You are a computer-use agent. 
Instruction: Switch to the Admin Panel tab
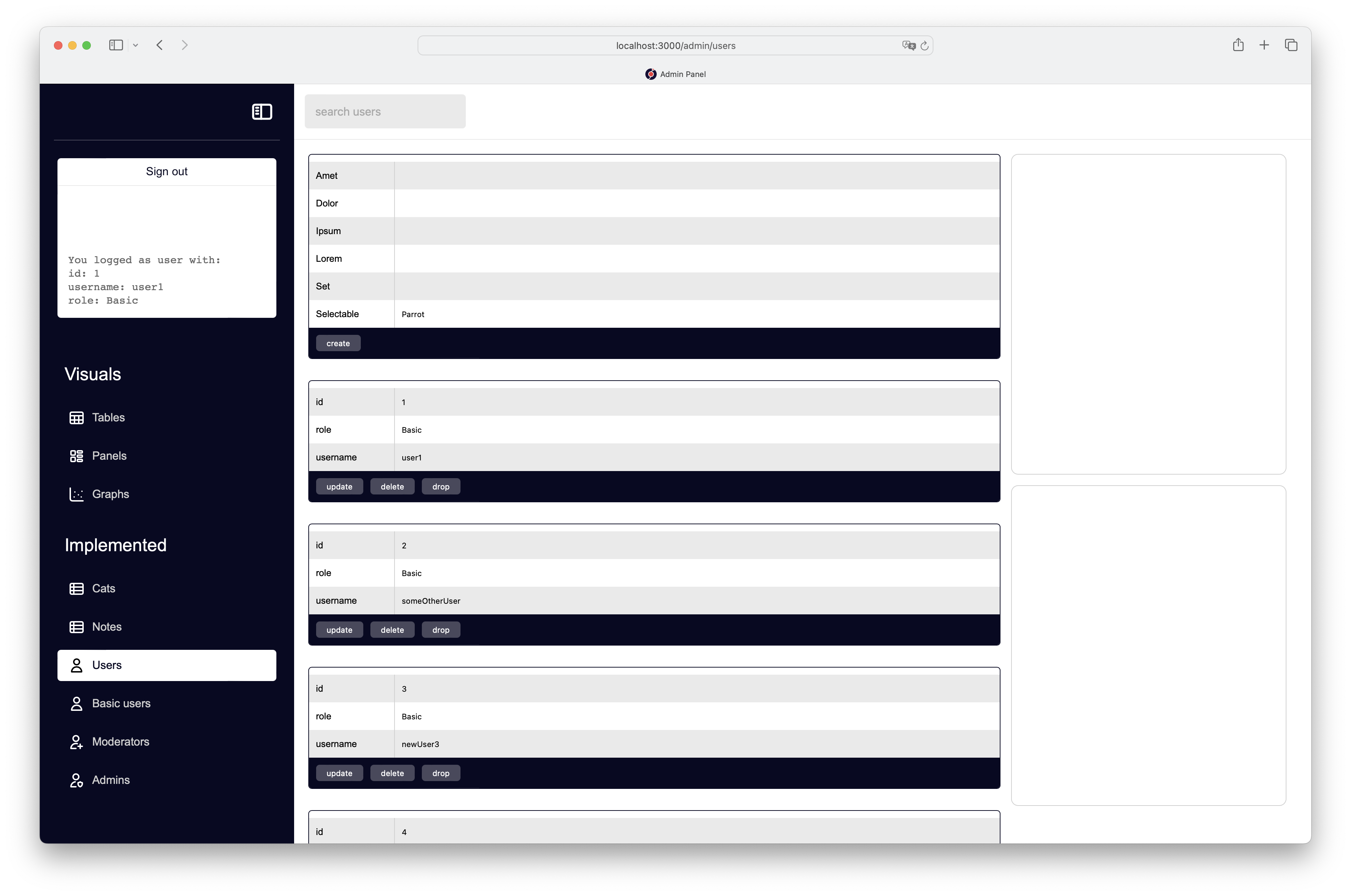(675, 74)
